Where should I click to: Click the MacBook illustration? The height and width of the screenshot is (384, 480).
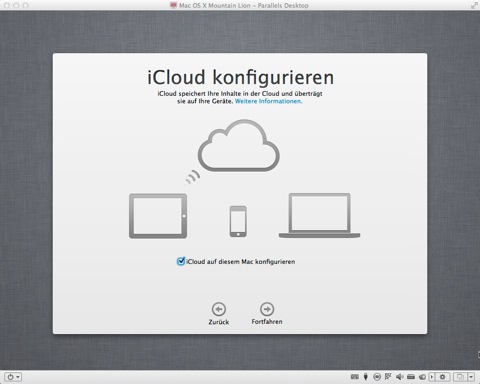pos(319,215)
